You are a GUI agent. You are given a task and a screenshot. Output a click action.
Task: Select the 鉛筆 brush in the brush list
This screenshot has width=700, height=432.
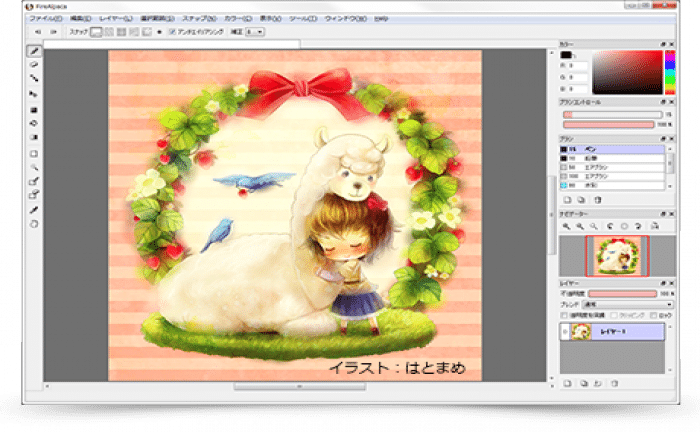click(x=612, y=158)
